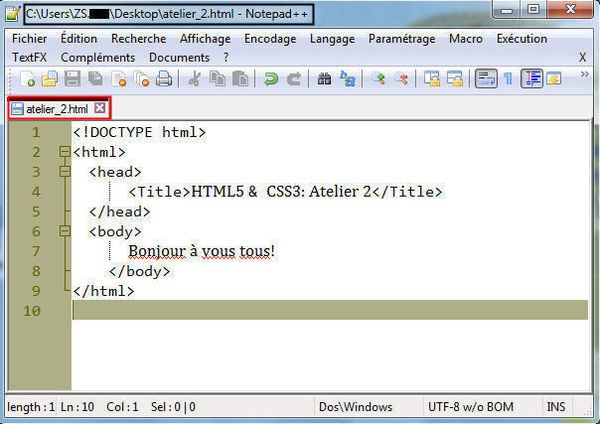Open a file using the folder icon
Viewport: 600px width, 424px height.
[x=49, y=79]
